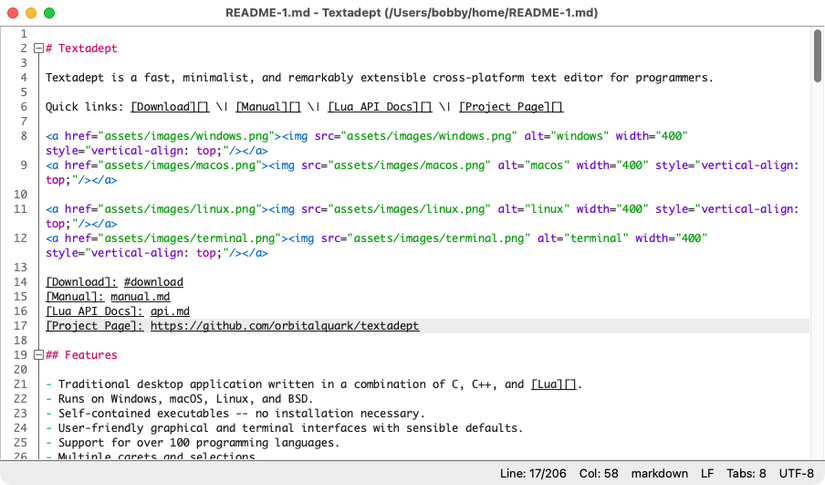Click the 'Features' heading text

[91, 355]
